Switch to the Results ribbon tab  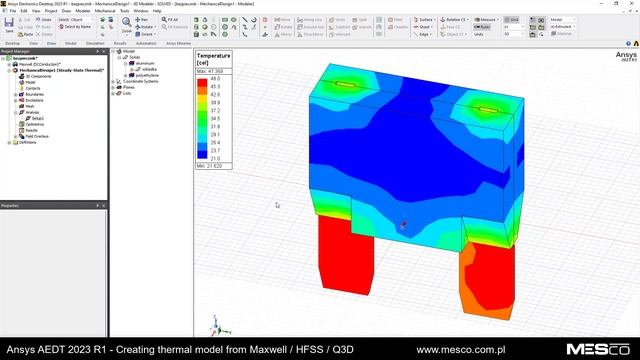pos(120,43)
